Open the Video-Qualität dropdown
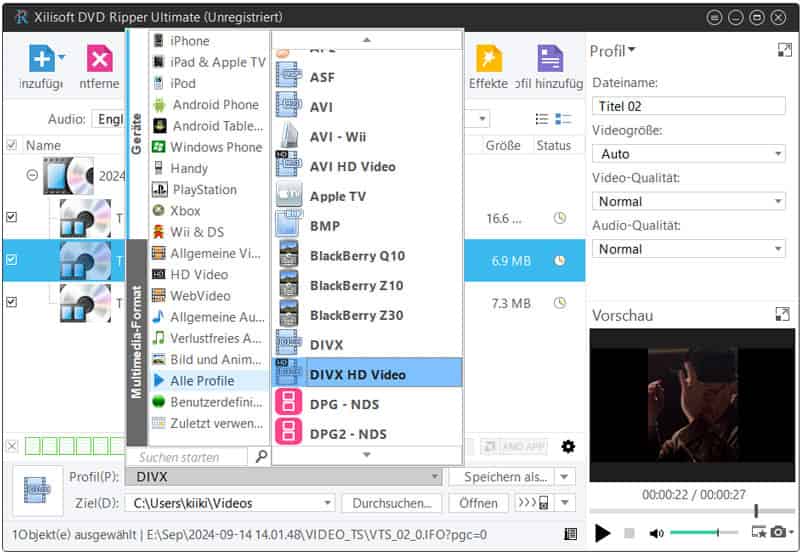The height and width of the screenshot is (554, 800). pos(689,201)
